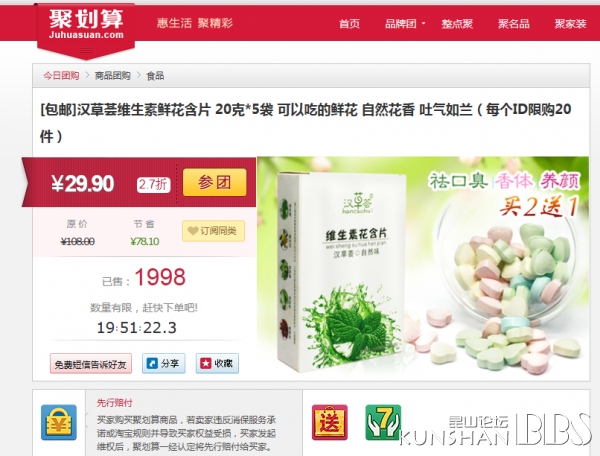Go to 首页 in the top navigation
Viewport: 600px width, 456px height.
coord(349,24)
